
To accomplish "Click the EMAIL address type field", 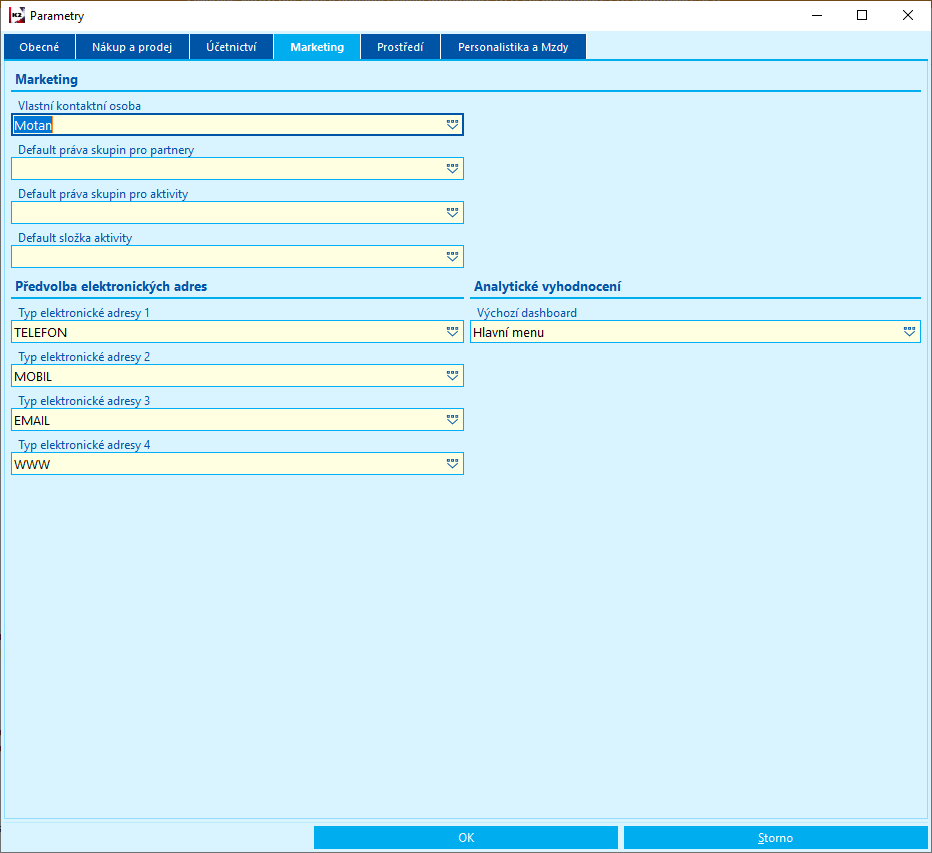I will coord(237,420).
